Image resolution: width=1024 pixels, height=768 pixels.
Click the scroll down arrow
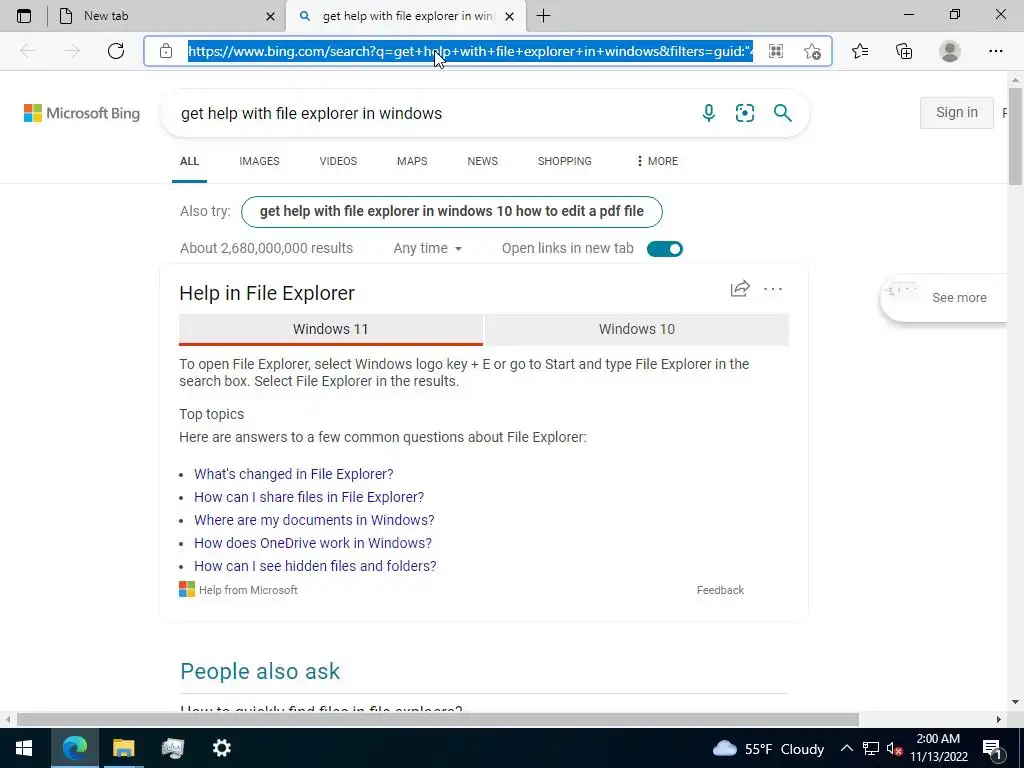pyautogui.click(x=1016, y=702)
